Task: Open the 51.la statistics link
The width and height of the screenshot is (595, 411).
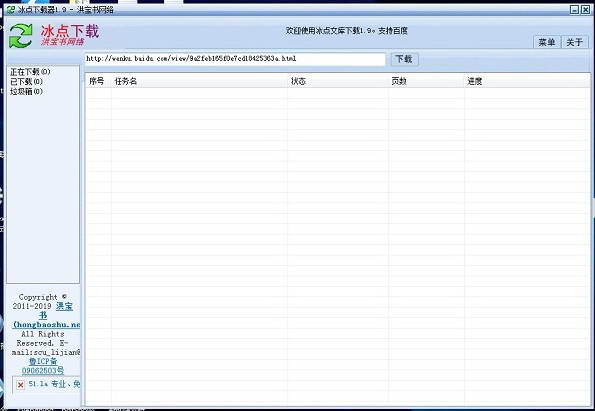Action: (x=54, y=384)
